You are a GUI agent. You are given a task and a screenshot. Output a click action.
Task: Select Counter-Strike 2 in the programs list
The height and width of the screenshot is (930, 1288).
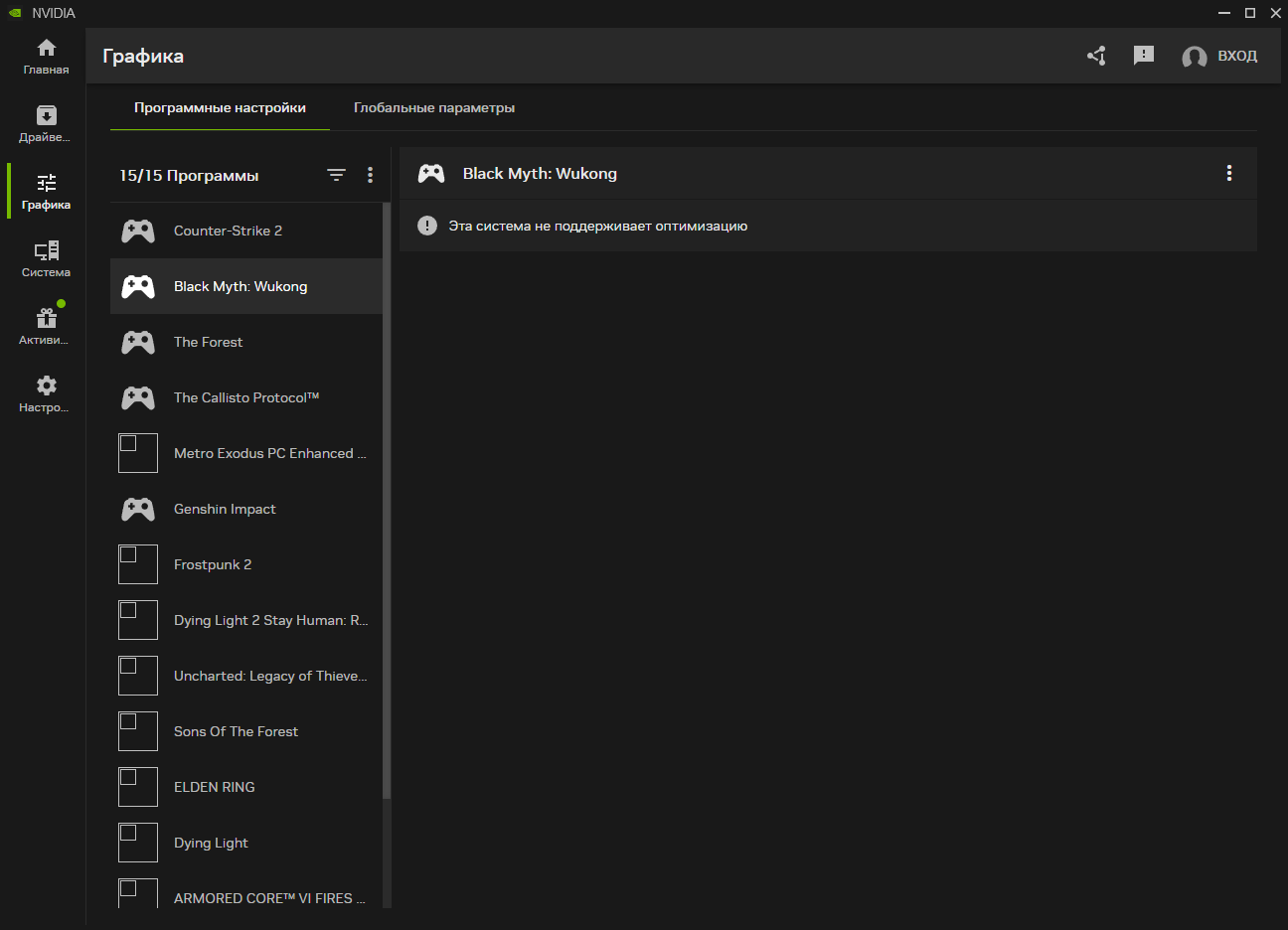point(228,231)
